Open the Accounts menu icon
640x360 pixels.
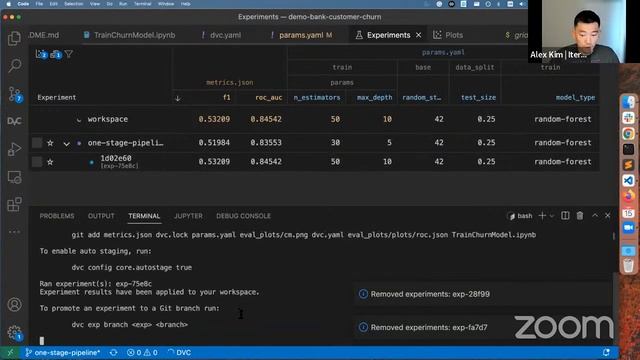point(15,304)
